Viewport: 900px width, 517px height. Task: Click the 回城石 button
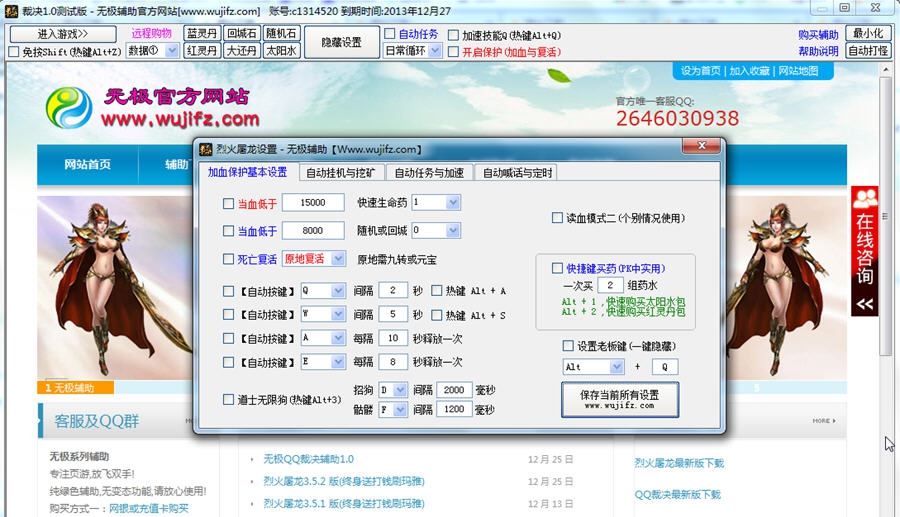(242, 34)
